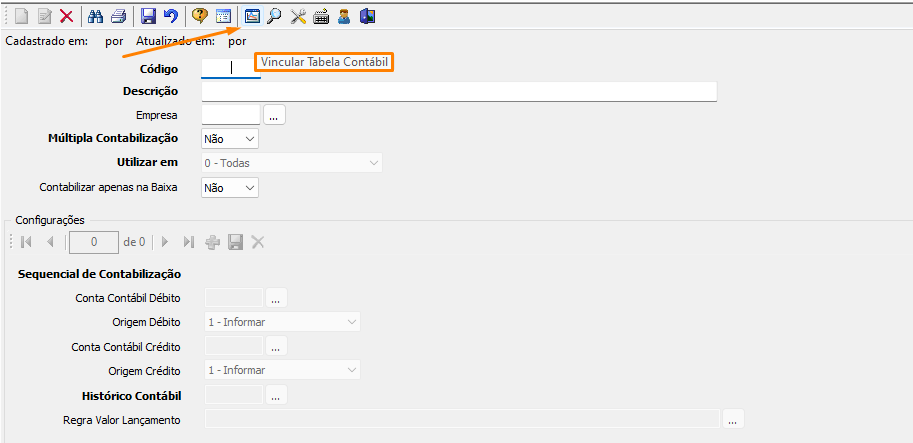Screen dimensions: 913x443
Task: Click the 'Configurações' group label
Action: point(50,220)
